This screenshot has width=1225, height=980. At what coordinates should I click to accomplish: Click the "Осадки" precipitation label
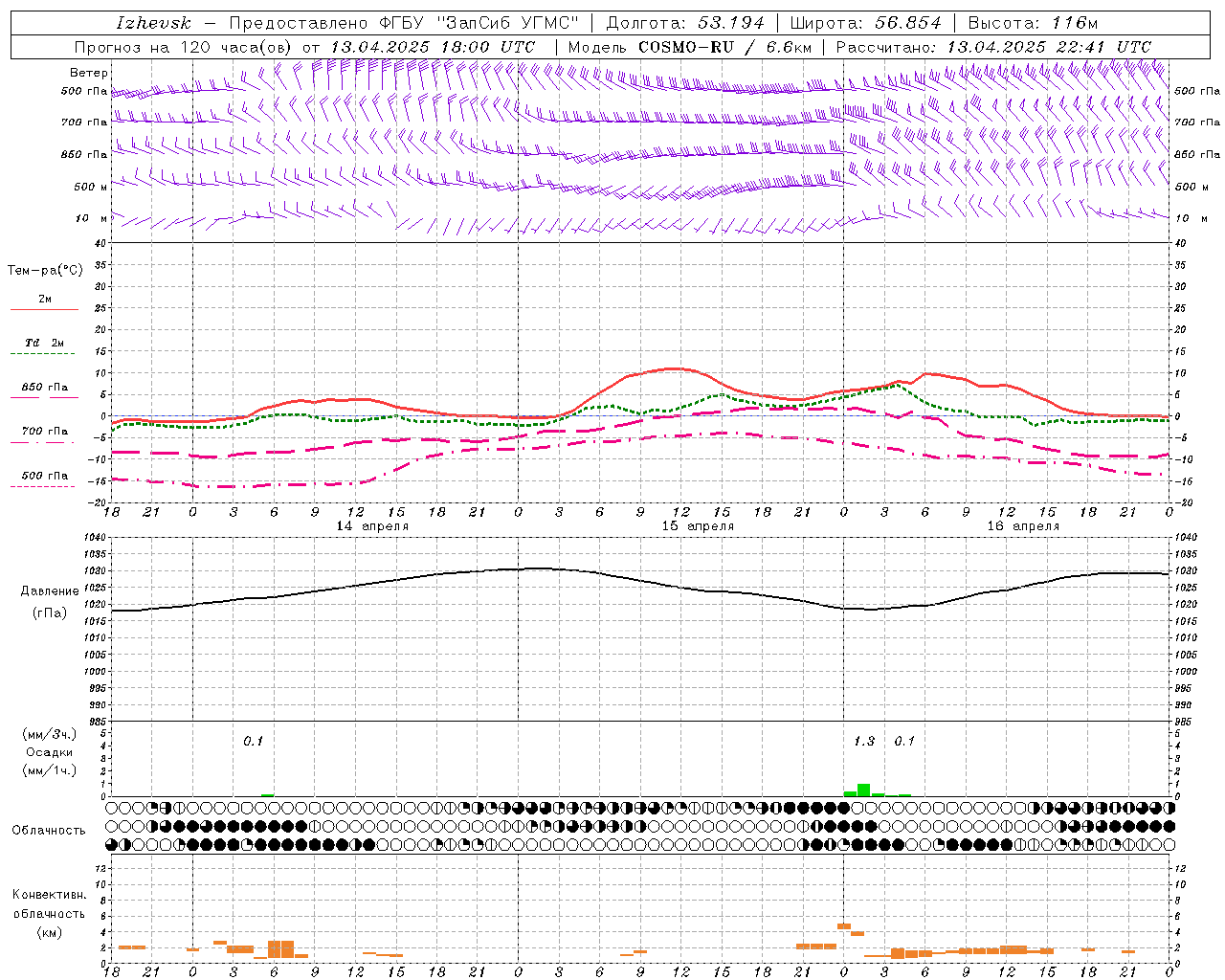pyautogui.click(x=50, y=752)
